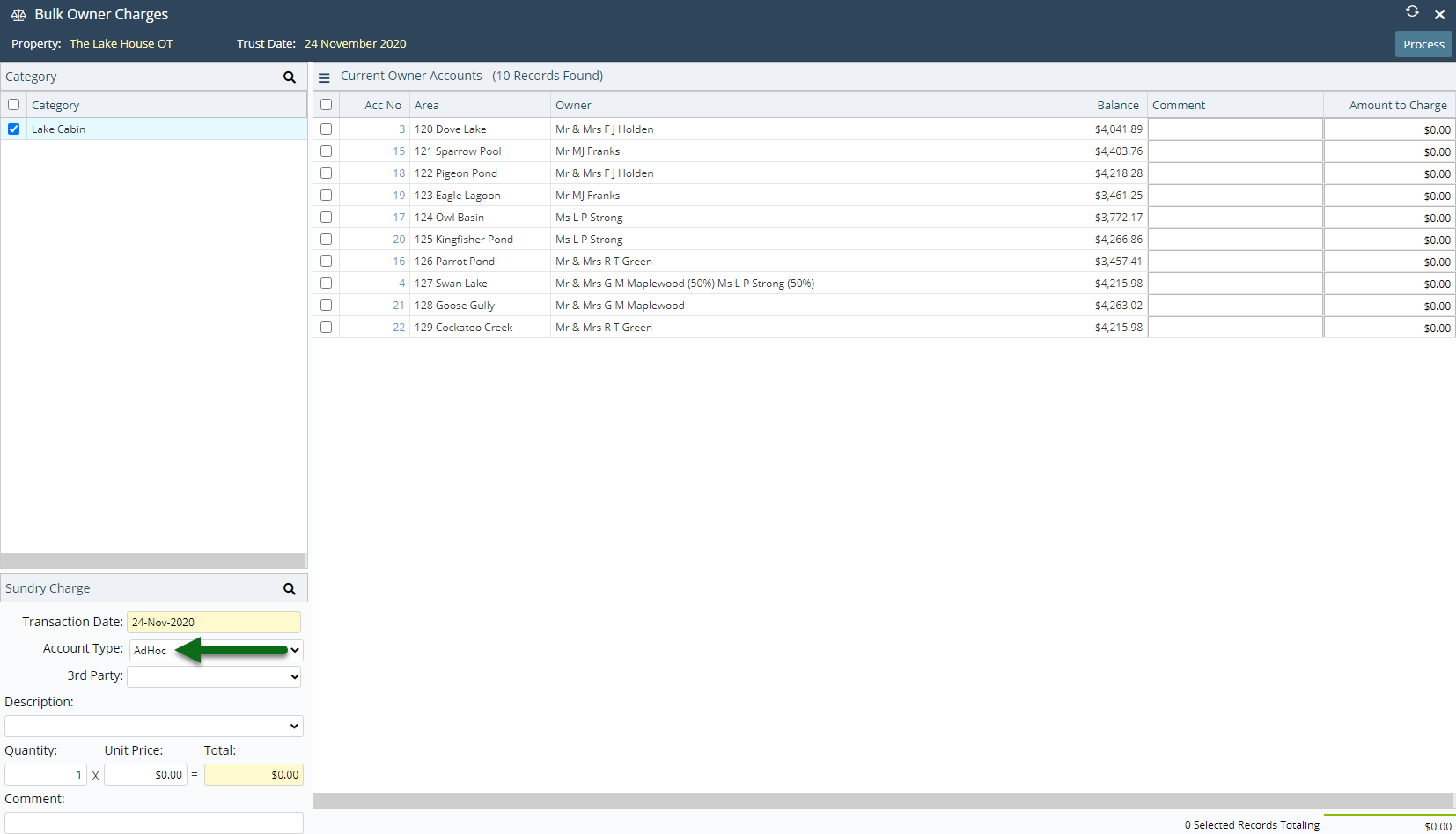Open the Category search magnifier
Screen dimensions: 1456x834
(289, 77)
